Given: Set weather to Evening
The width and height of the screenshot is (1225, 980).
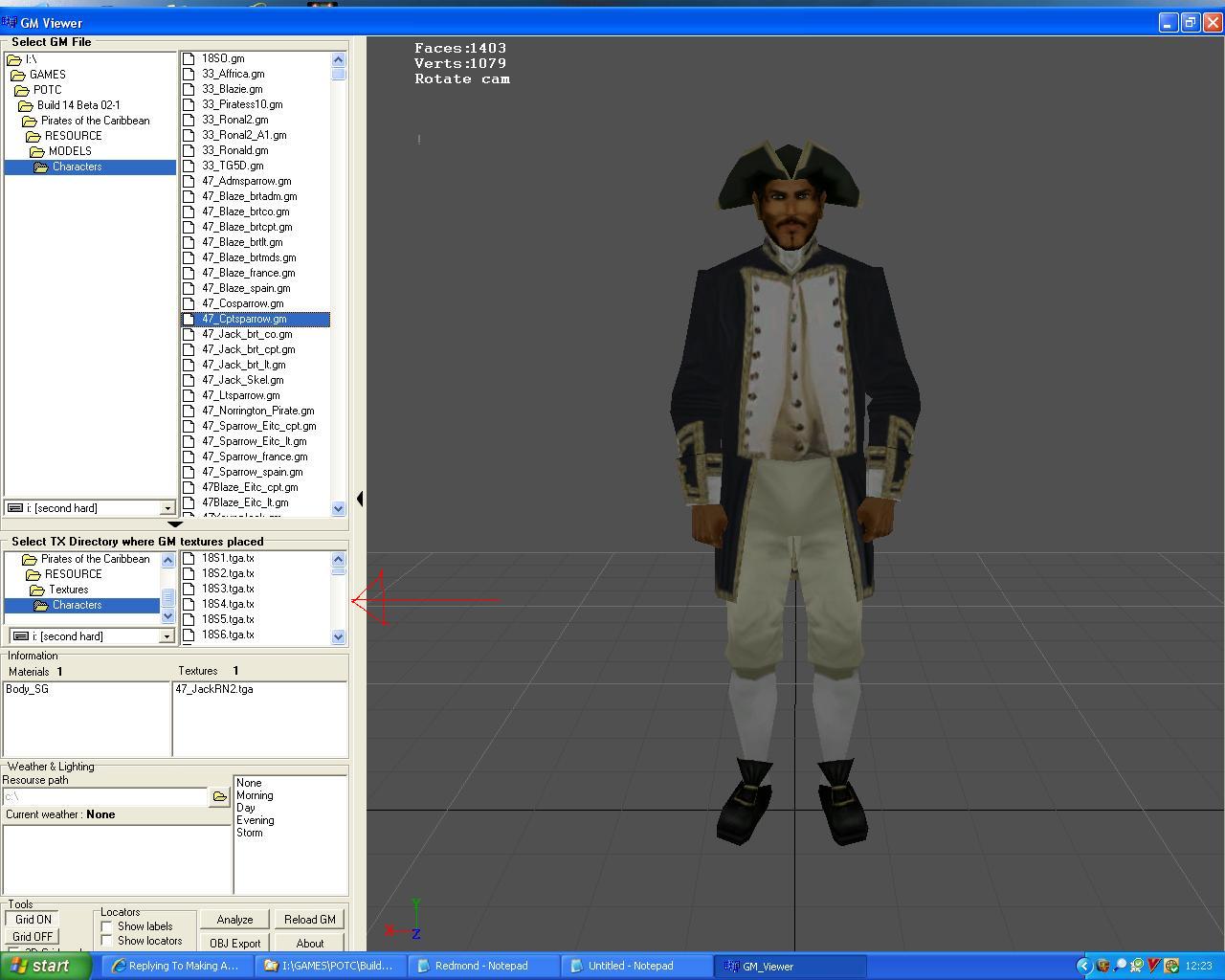Looking at the screenshot, I should pyautogui.click(x=255, y=820).
